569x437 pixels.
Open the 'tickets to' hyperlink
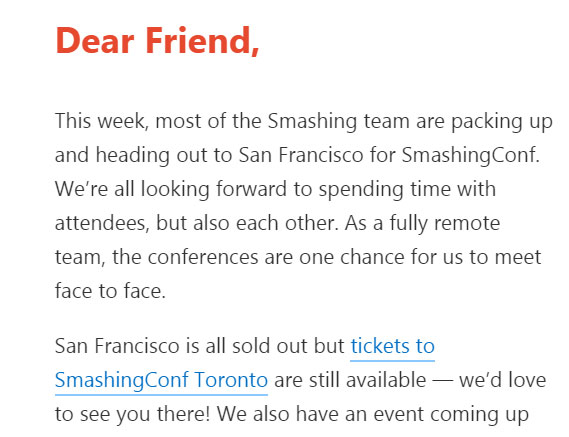point(392,346)
